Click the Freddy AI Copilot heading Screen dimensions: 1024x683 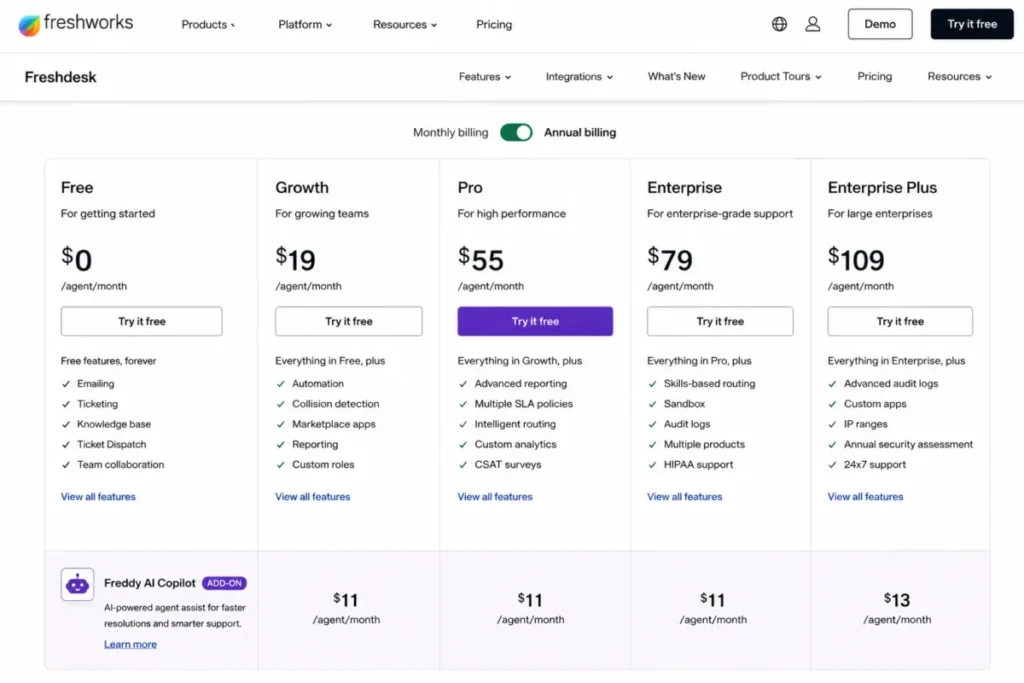point(150,583)
